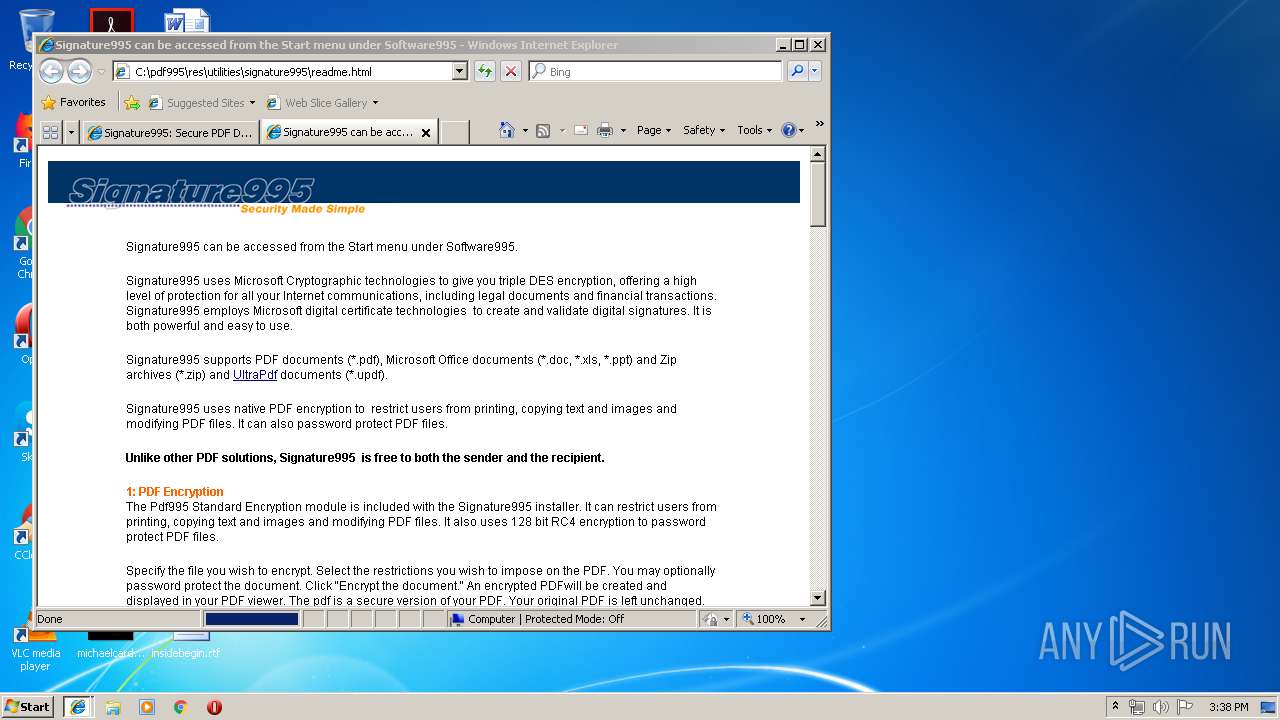Viewport: 1280px width, 720px height.
Task: Open the Adobe Reader desktop icon
Action: pos(111,20)
